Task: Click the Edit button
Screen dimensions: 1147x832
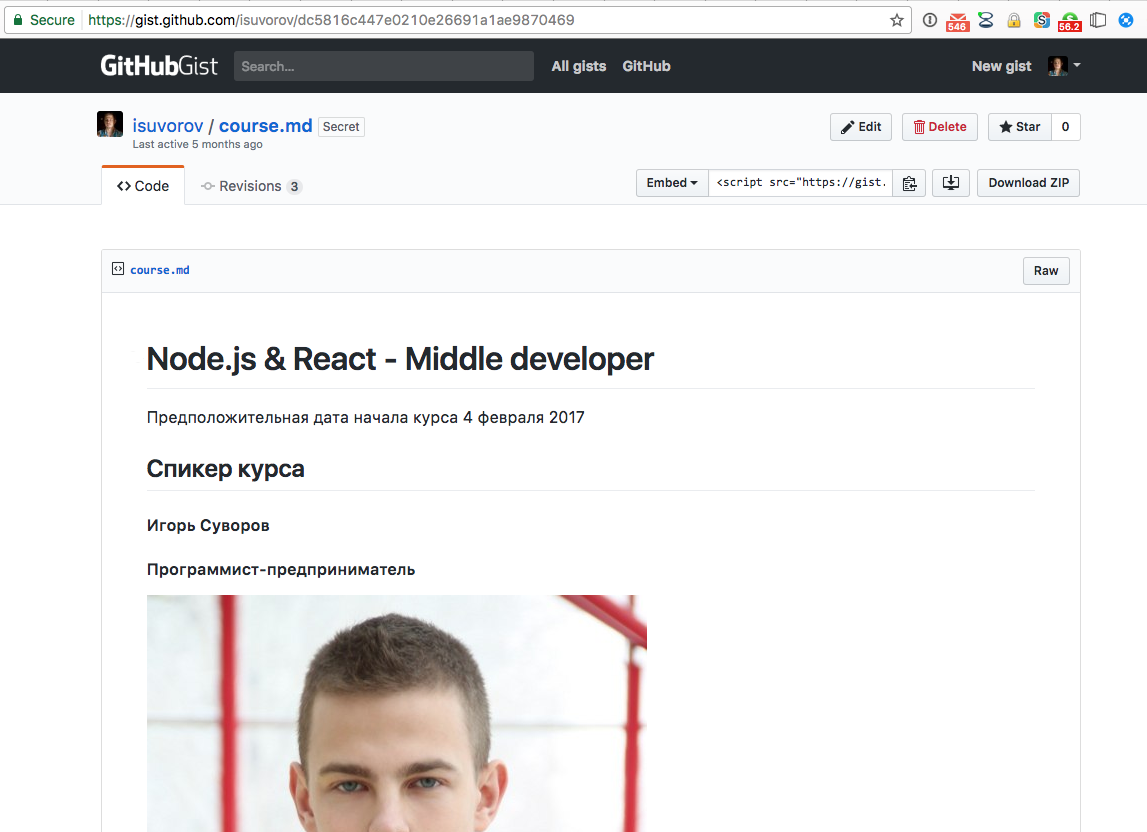Action: (861, 127)
